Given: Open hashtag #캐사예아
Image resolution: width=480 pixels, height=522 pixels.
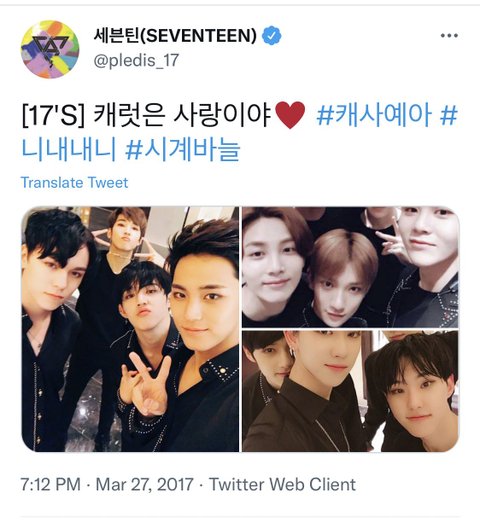Looking at the screenshot, I should pyautogui.click(x=374, y=114).
